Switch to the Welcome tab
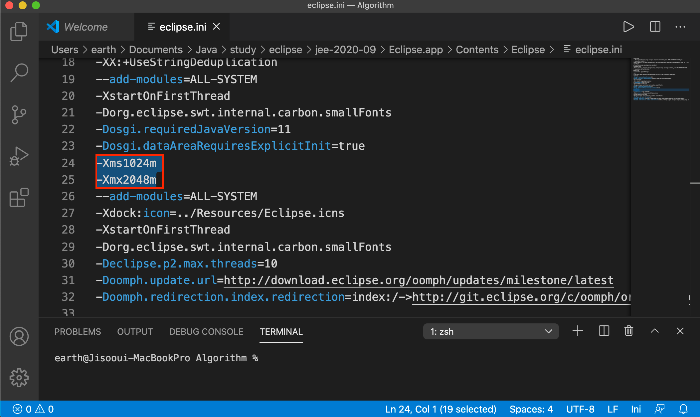 point(85,27)
